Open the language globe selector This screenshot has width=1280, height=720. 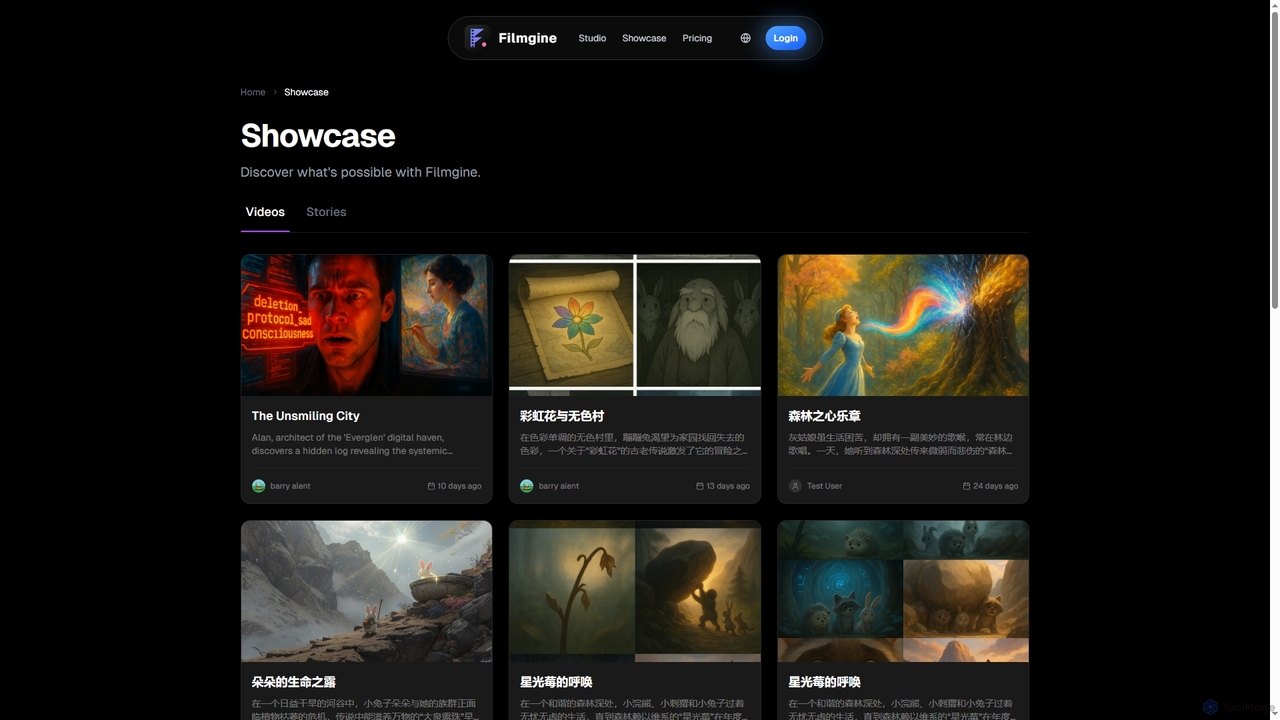click(745, 38)
